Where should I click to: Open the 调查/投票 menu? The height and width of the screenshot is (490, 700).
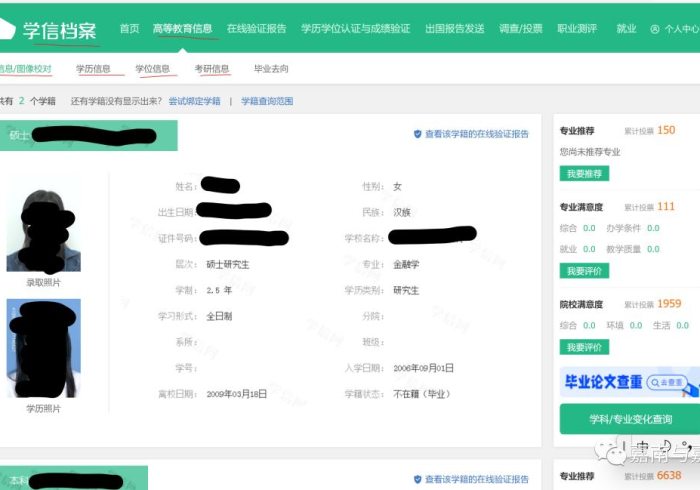[521, 29]
